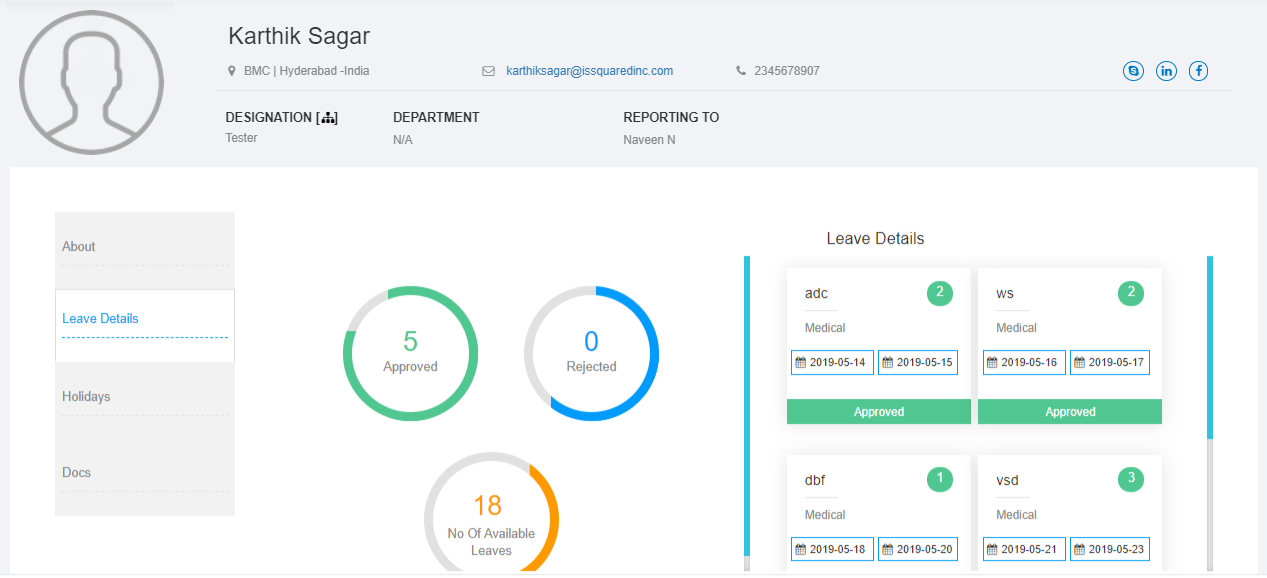This screenshot has width=1267, height=578.
Task: Select the Docs tab
Action: pos(76,472)
